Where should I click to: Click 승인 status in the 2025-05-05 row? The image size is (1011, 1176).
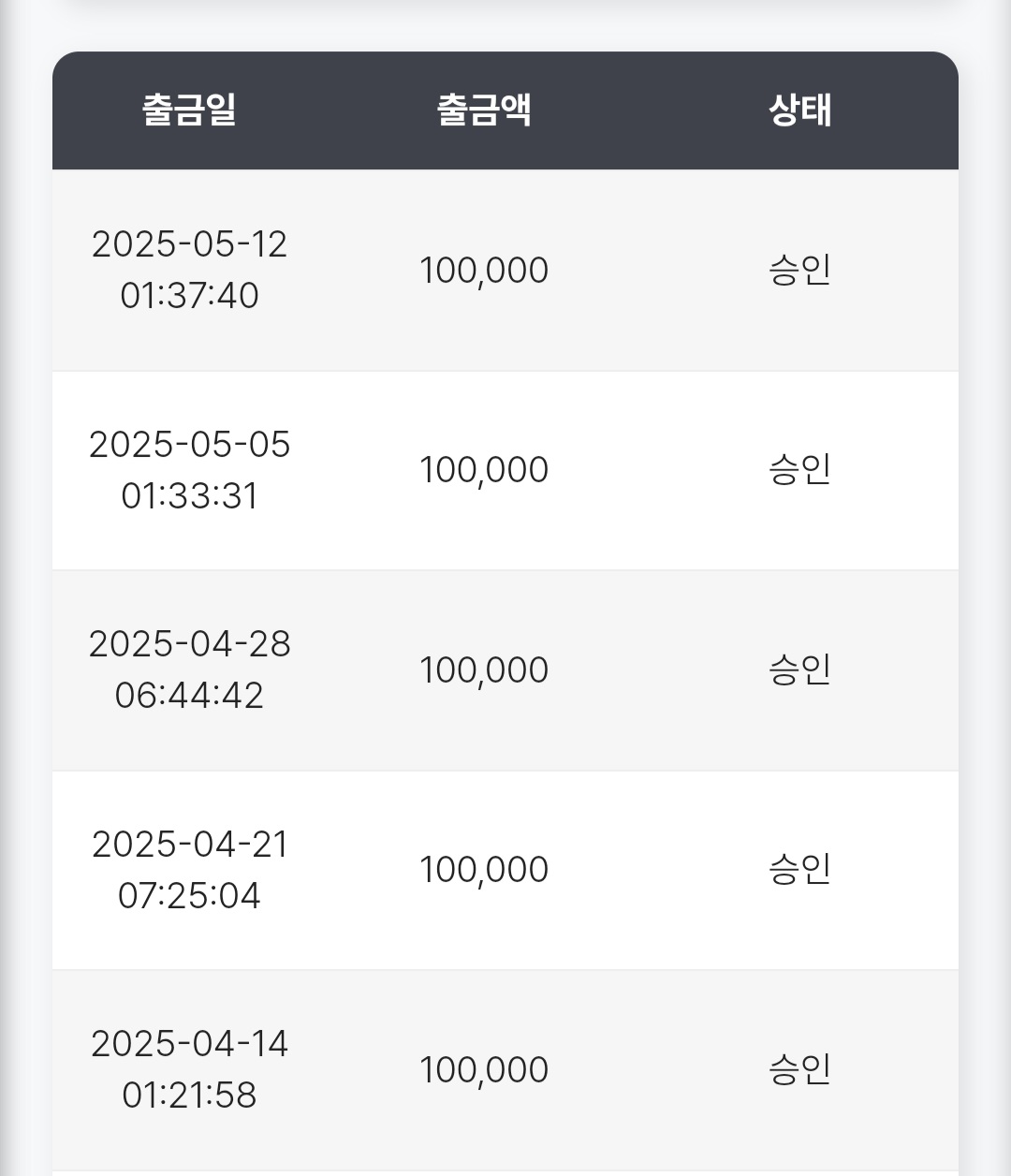tap(800, 469)
